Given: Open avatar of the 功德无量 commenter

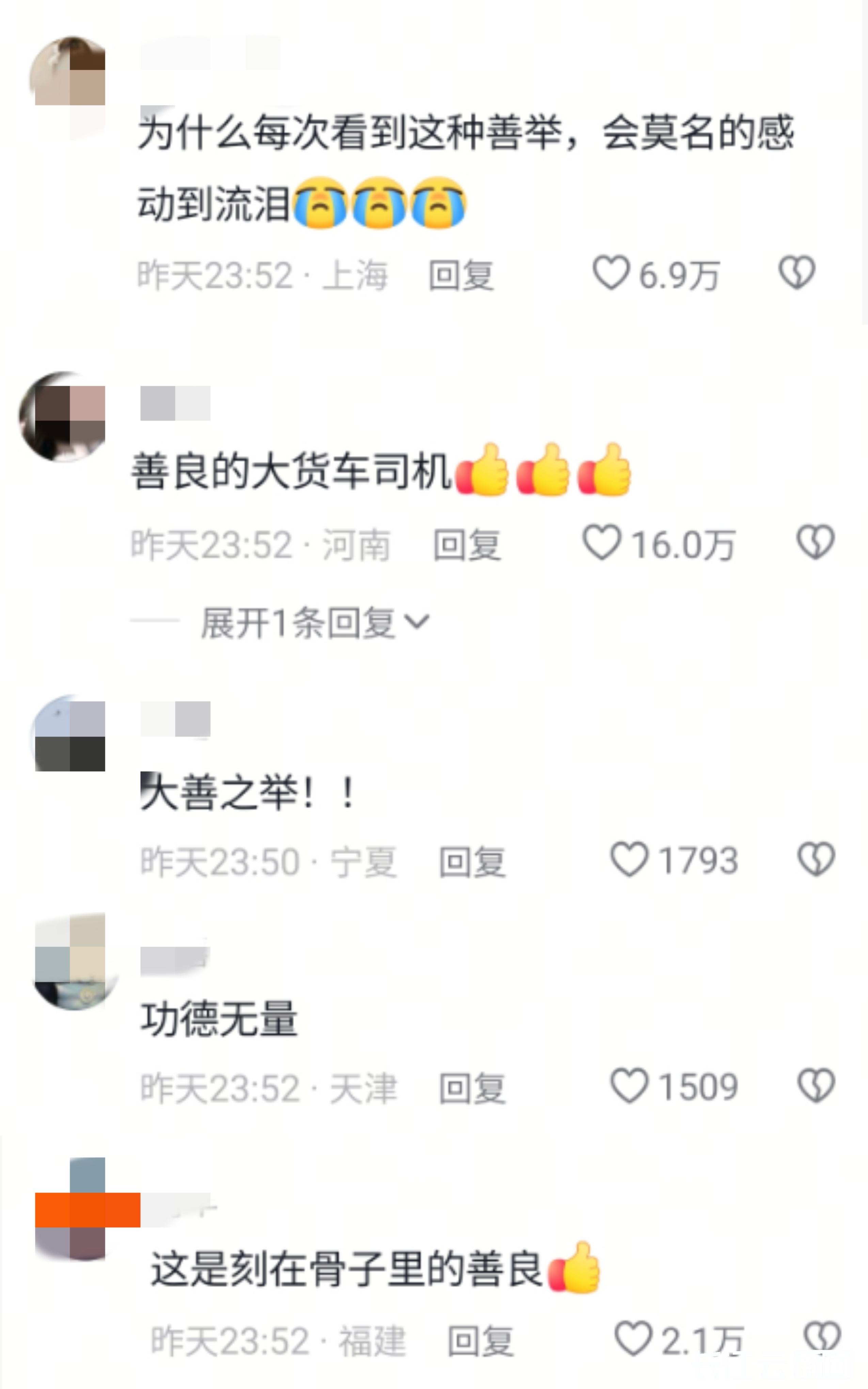Looking at the screenshot, I should point(74,962).
